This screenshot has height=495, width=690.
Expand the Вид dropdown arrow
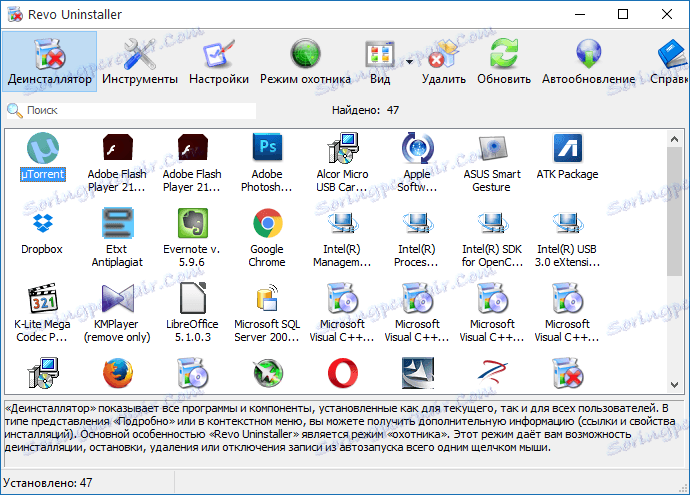click(409, 62)
